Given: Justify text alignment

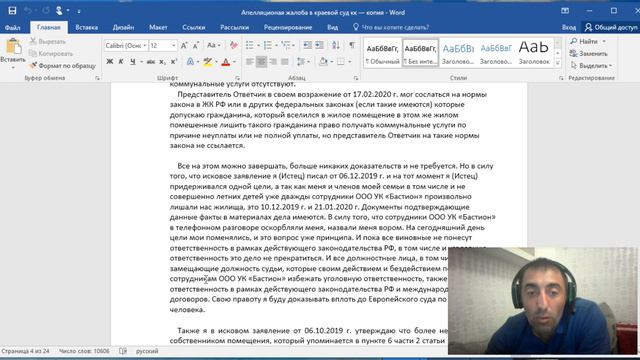Looking at the screenshot, I should [x=284, y=62].
